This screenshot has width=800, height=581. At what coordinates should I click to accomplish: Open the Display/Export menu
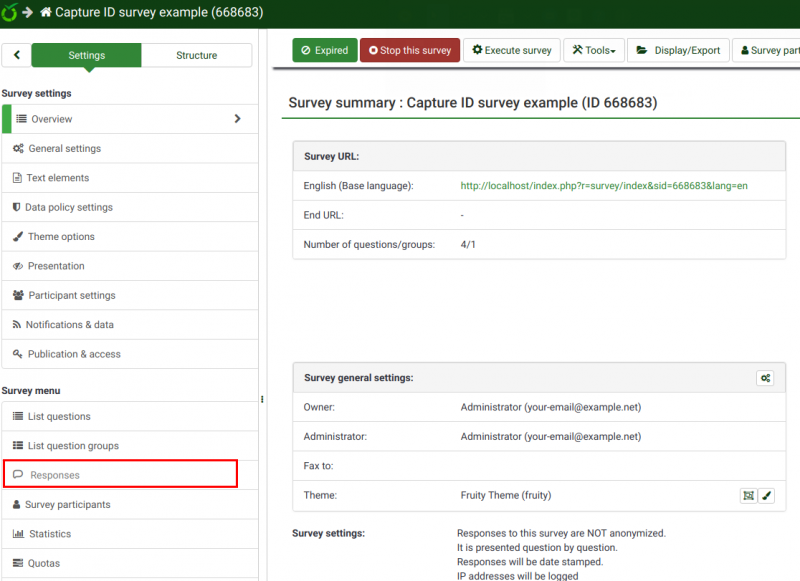coord(677,50)
